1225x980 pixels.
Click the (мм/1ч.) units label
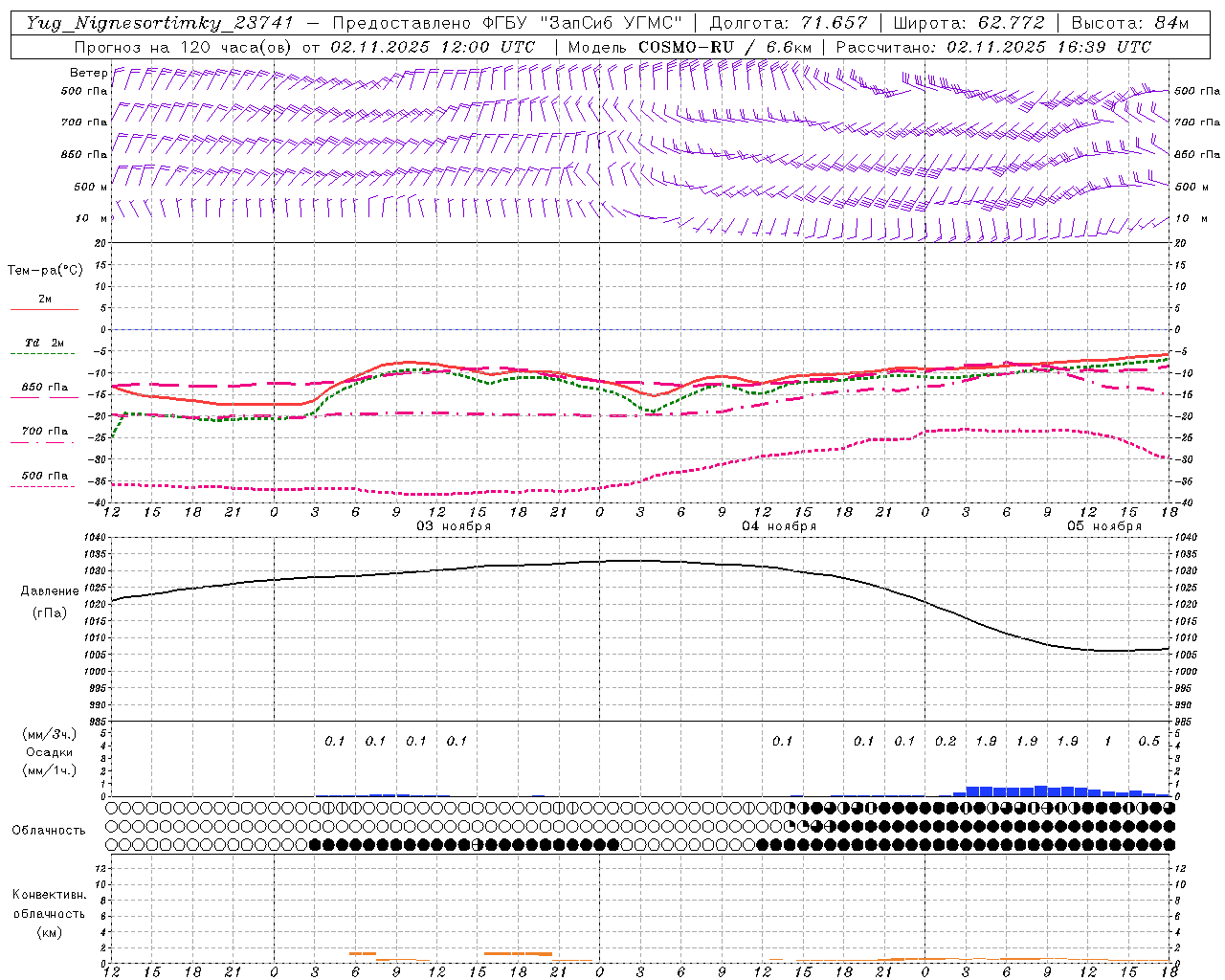point(50,770)
